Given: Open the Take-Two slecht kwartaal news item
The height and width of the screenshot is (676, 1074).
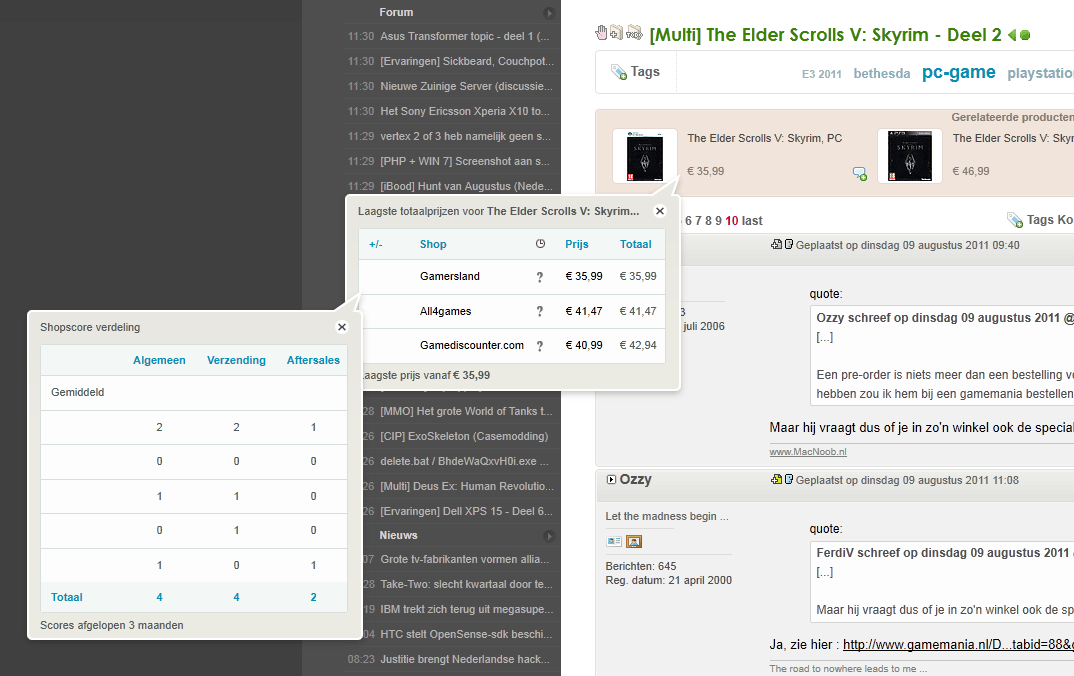Looking at the screenshot, I should point(466,584).
